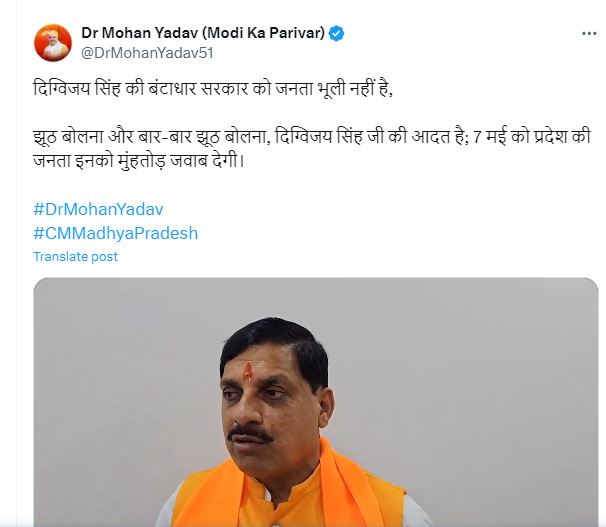
Task: Click the man's black hair in video
Action: pos(276,344)
